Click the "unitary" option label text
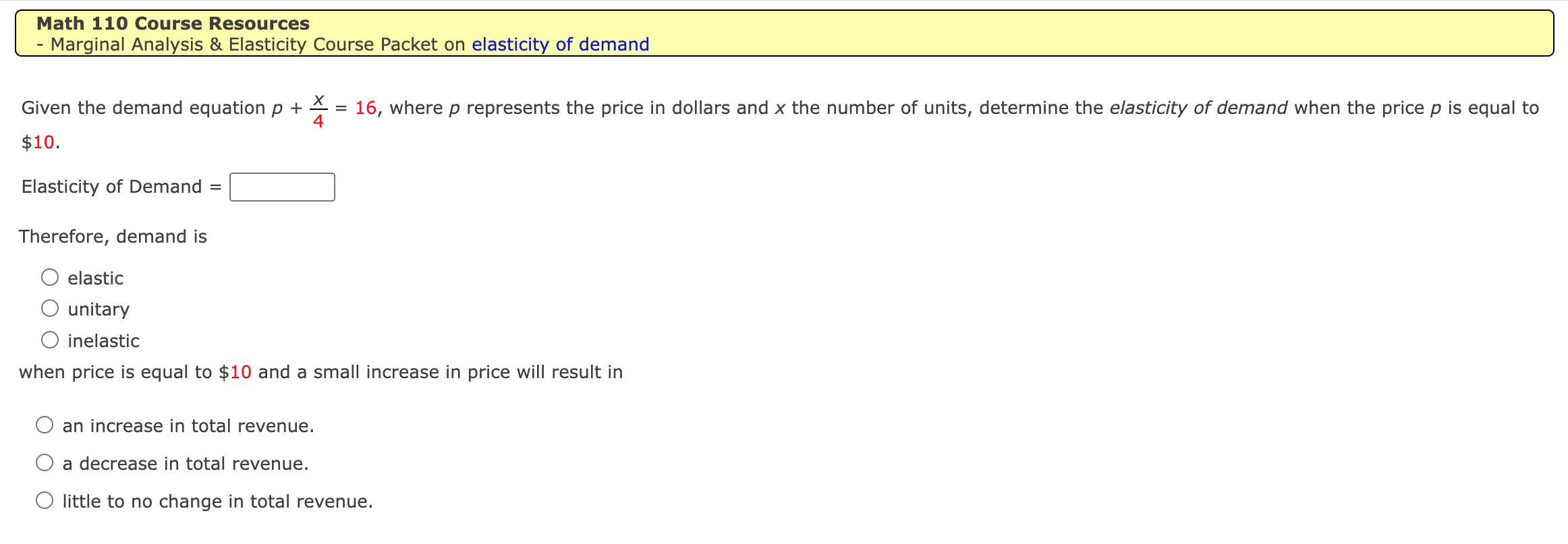This screenshot has width=1568, height=544. click(99, 309)
